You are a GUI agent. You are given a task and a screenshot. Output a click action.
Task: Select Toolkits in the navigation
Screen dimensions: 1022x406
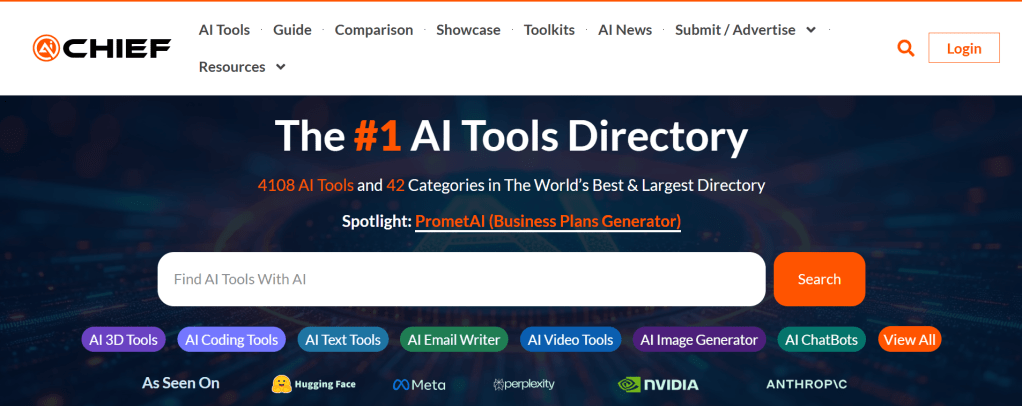click(549, 30)
